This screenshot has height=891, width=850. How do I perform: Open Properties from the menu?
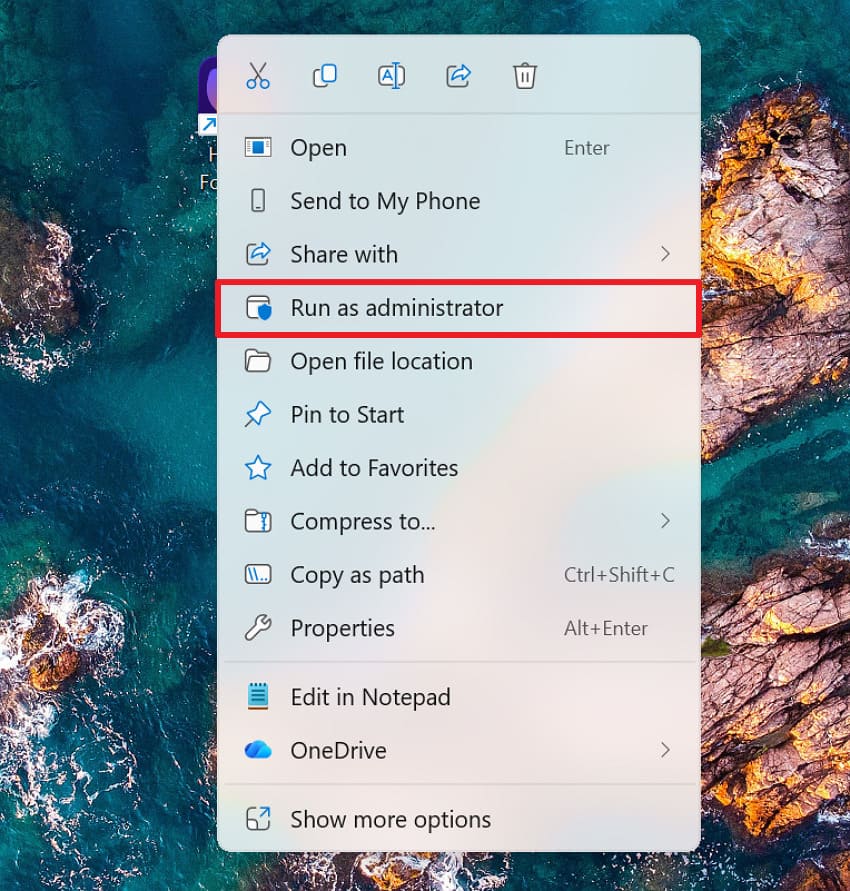coord(344,628)
